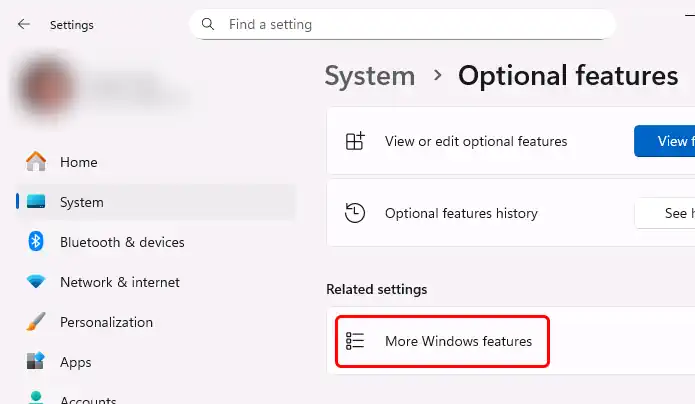Select Accounts in the sidebar
Screen dimensions: 695x404
coord(88,398)
